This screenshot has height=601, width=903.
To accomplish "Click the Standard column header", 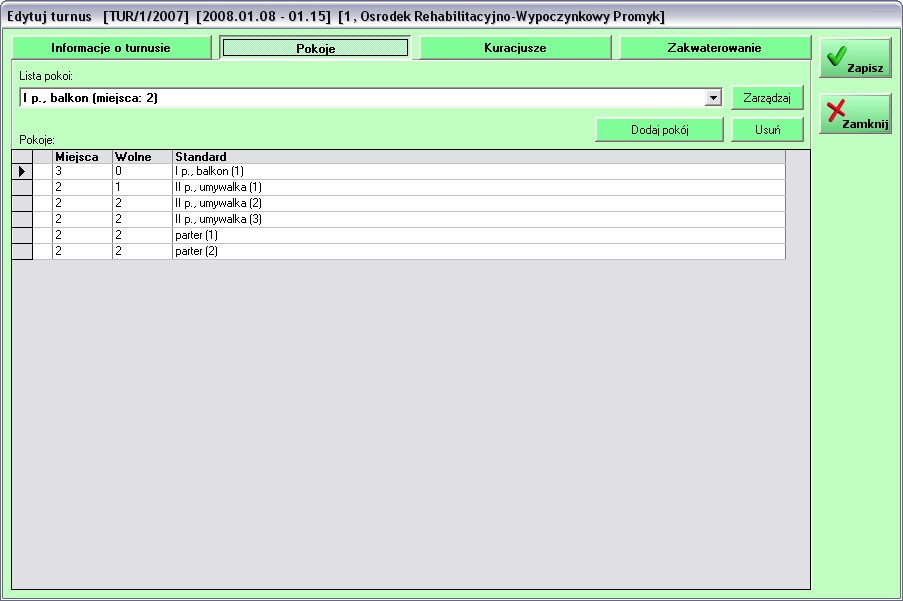I will (x=478, y=157).
